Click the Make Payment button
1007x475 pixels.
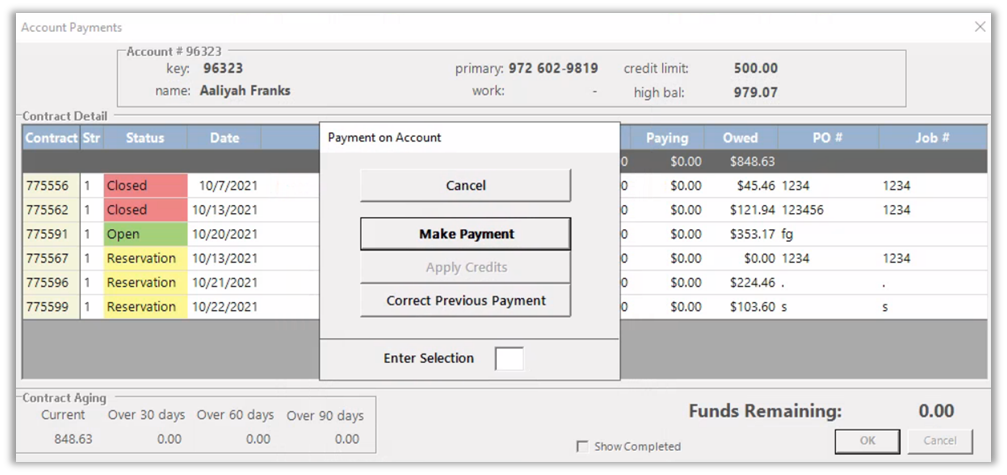click(x=465, y=234)
